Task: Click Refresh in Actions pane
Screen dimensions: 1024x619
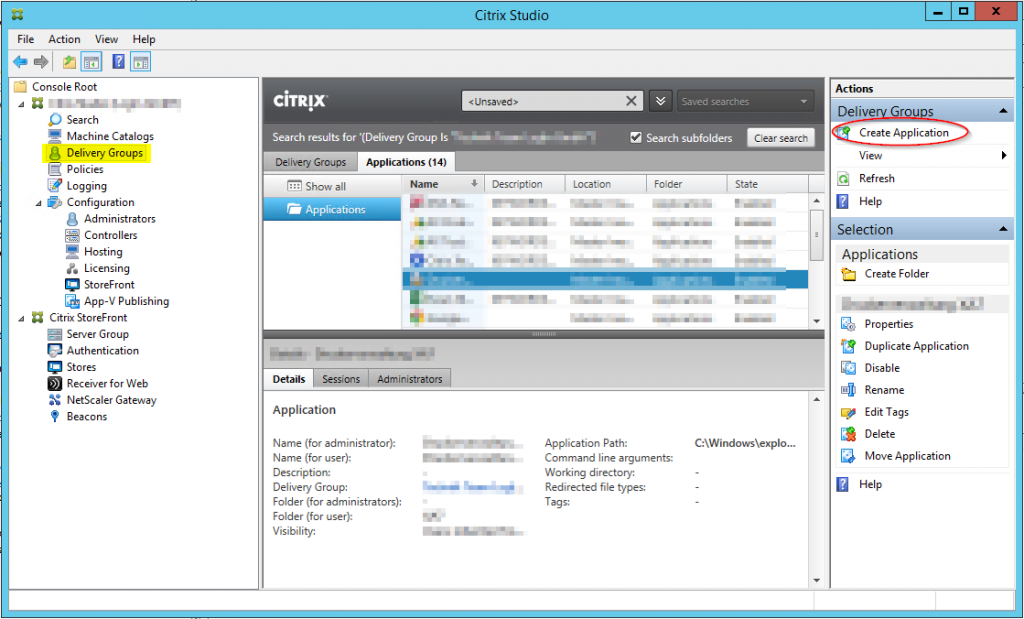Action: click(876, 178)
